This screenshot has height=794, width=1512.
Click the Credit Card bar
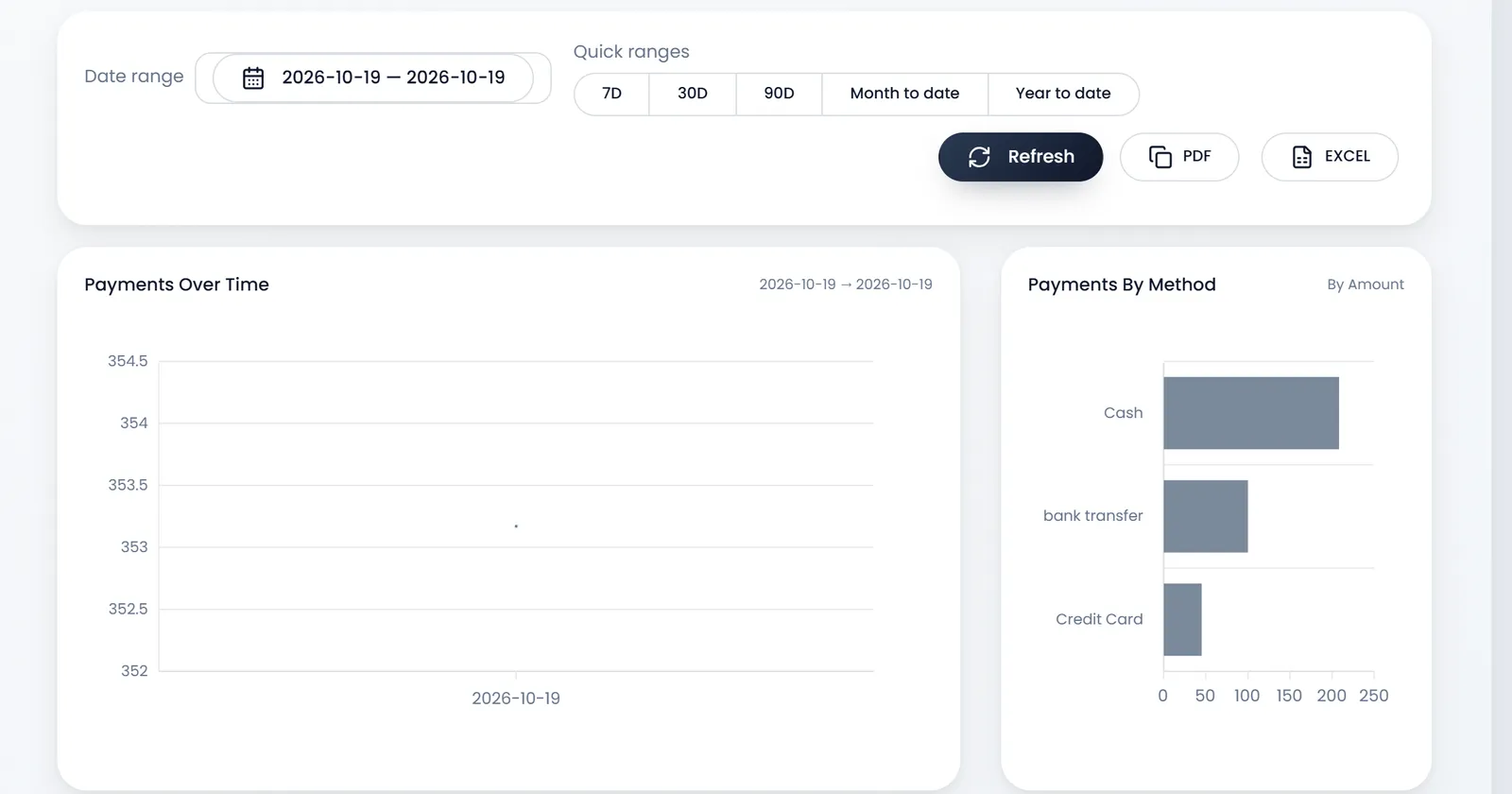pos(1182,619)
